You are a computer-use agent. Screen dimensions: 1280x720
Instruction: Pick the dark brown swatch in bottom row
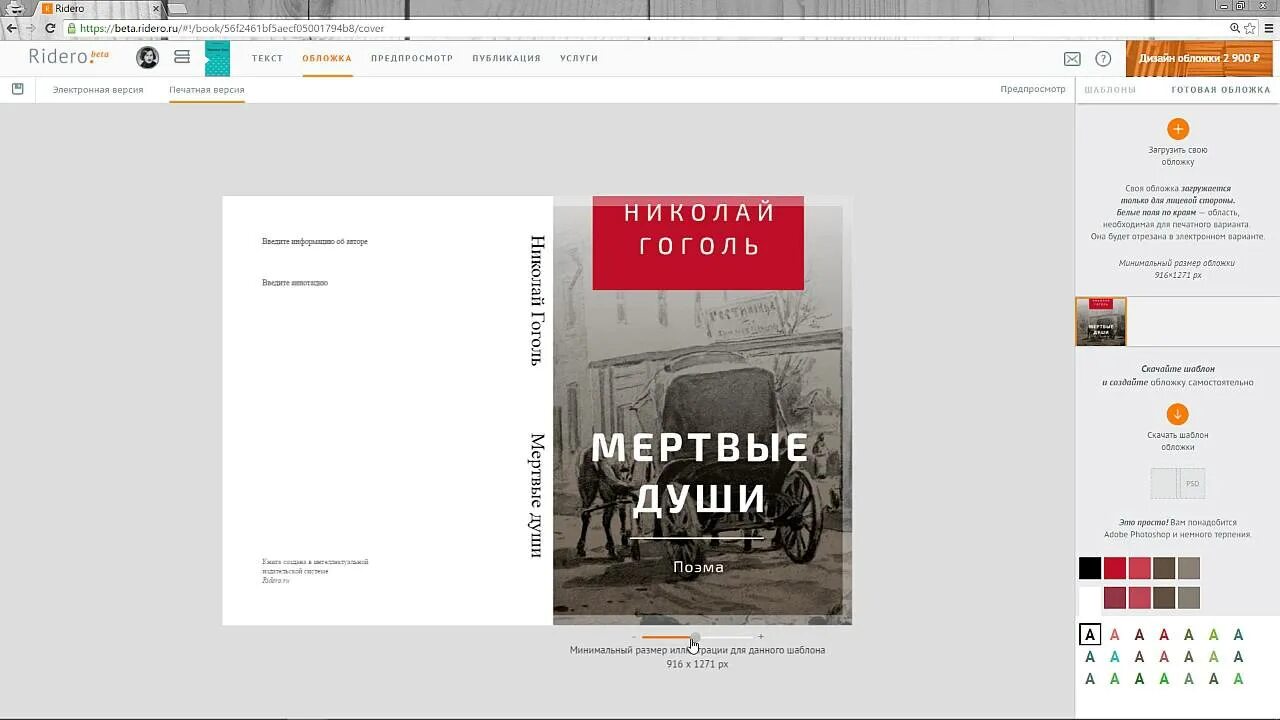1164,598
